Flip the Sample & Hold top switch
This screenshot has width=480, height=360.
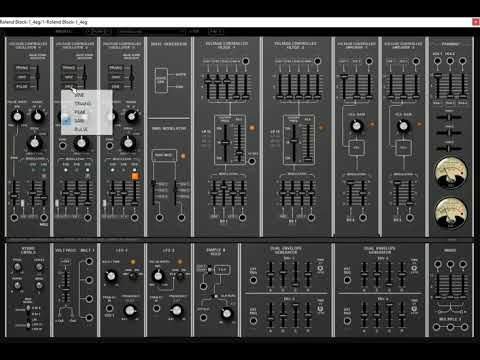209,269
